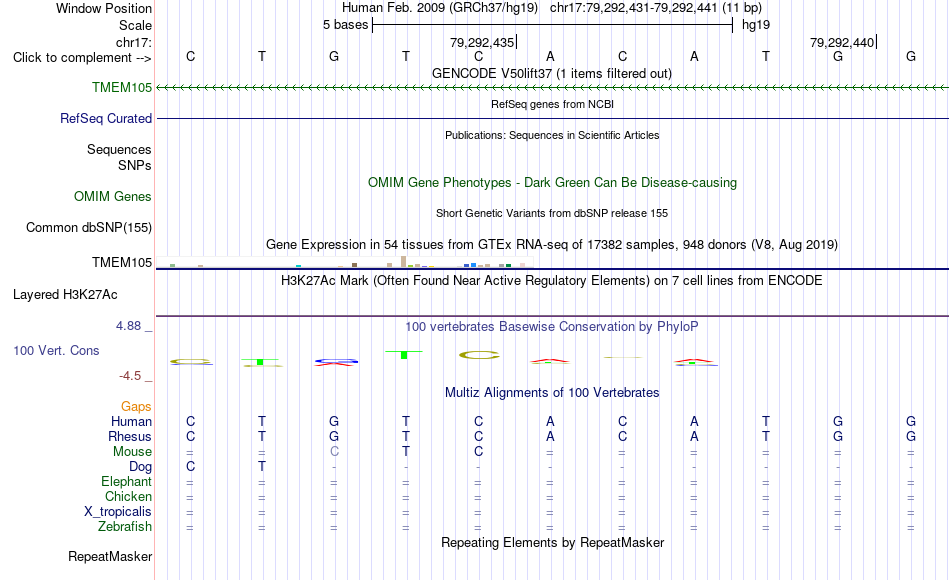The image size is (950, 580).
Task: Click the 79,292,435 ruler coordinate
Action: pos(482,42)
